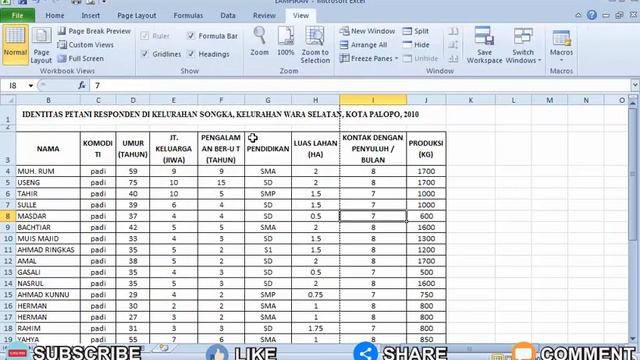Switch to the Page Layout tab
The image size is (640, 360).
(x=137, y=16)
